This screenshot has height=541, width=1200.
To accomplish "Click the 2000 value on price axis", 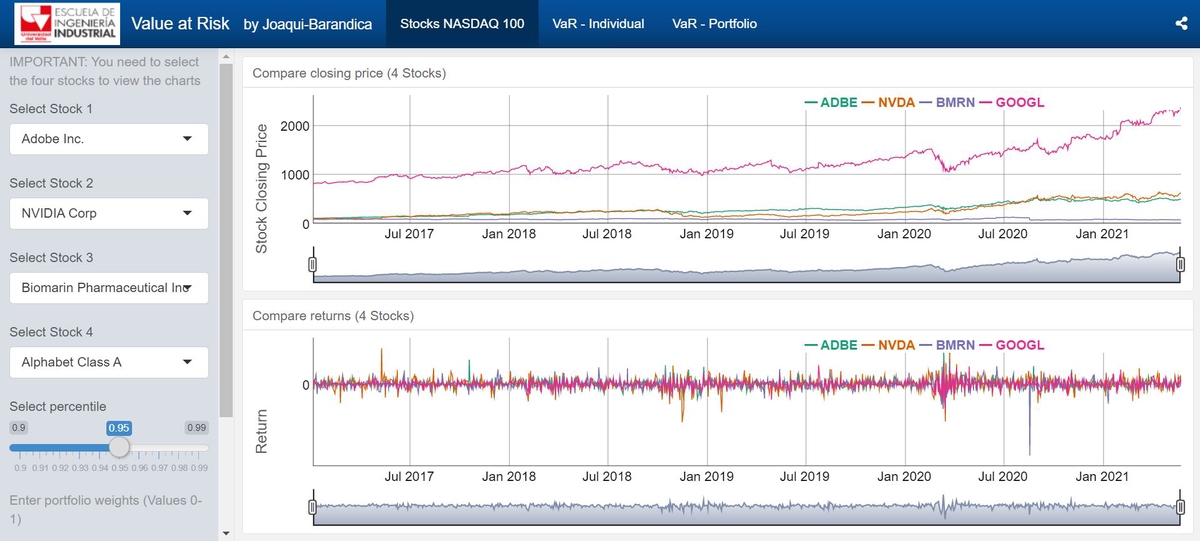I will pos(295,126).
